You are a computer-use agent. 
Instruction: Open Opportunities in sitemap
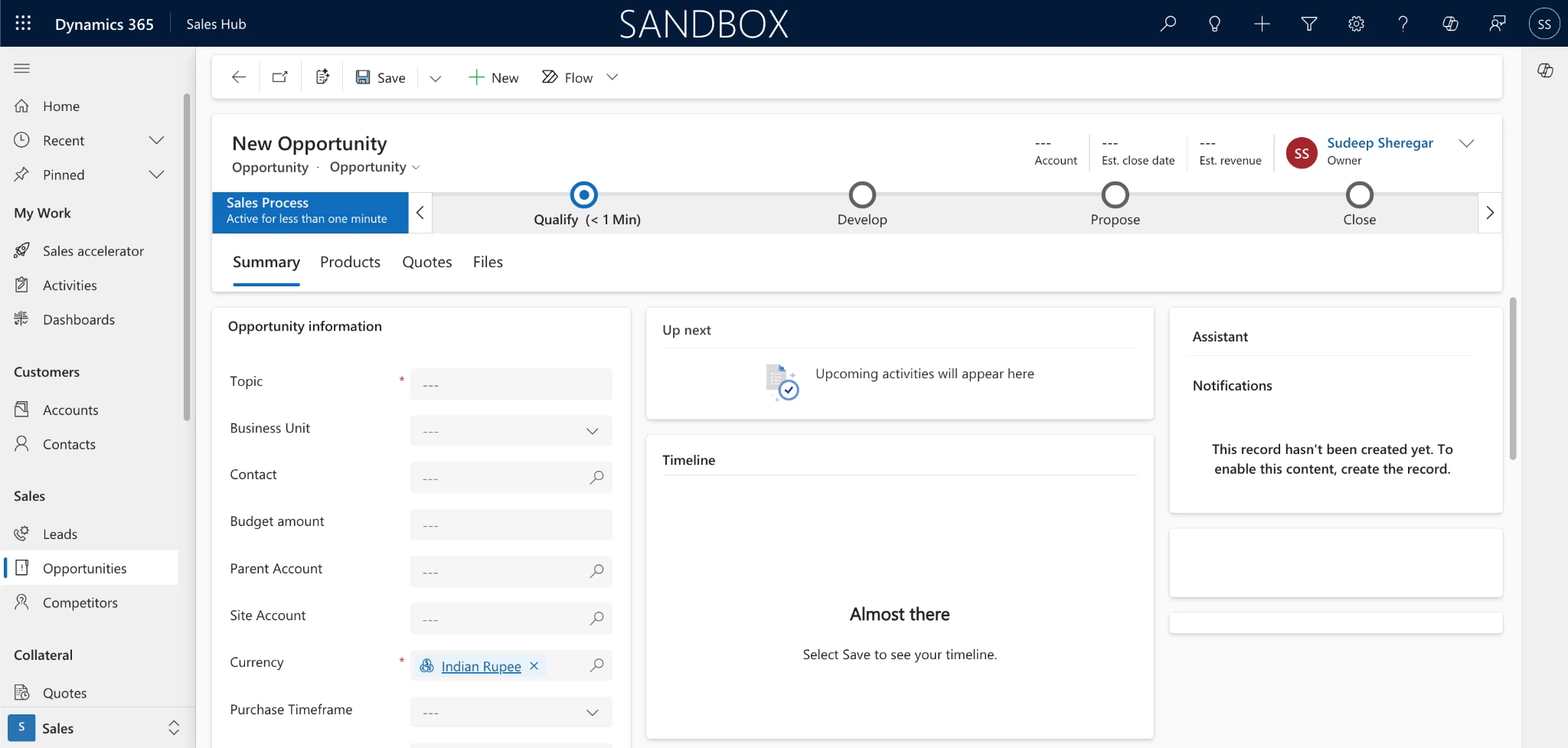[90, 568]
